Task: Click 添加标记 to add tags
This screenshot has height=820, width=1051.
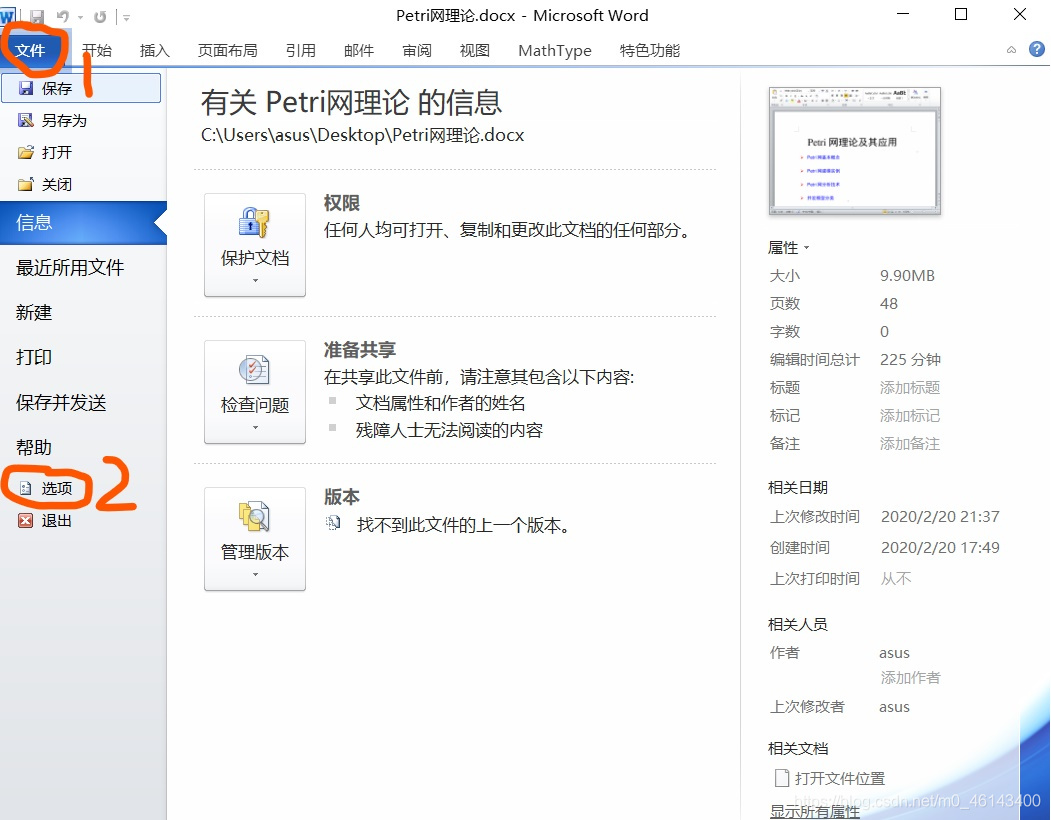Action: [910, 416]
